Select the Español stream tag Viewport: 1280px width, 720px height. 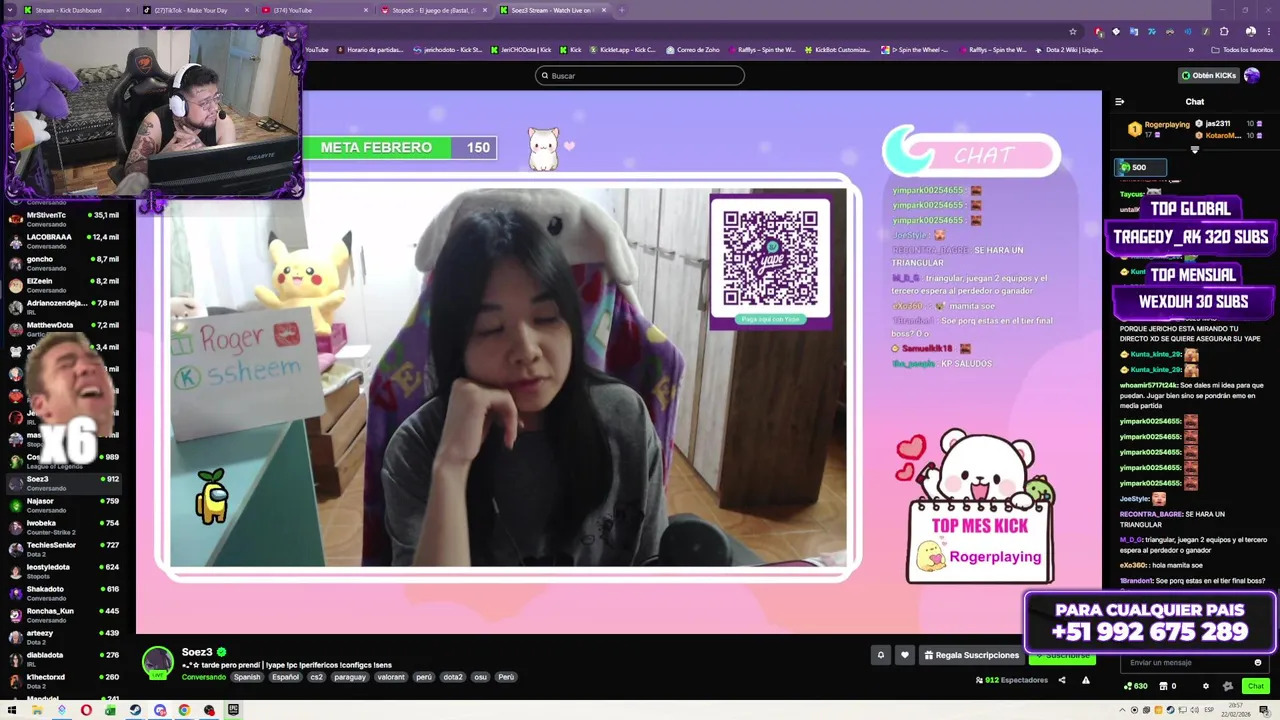[286, 677]
